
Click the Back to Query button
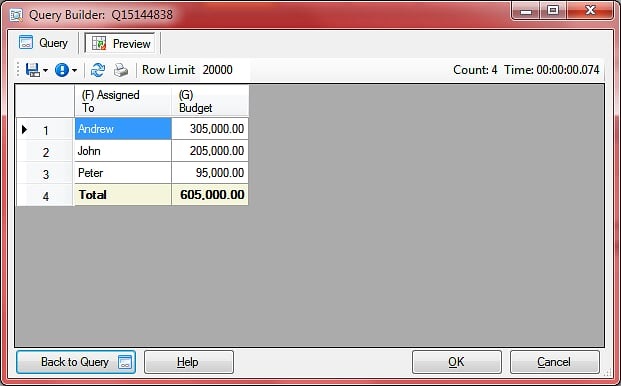[76, 362]
